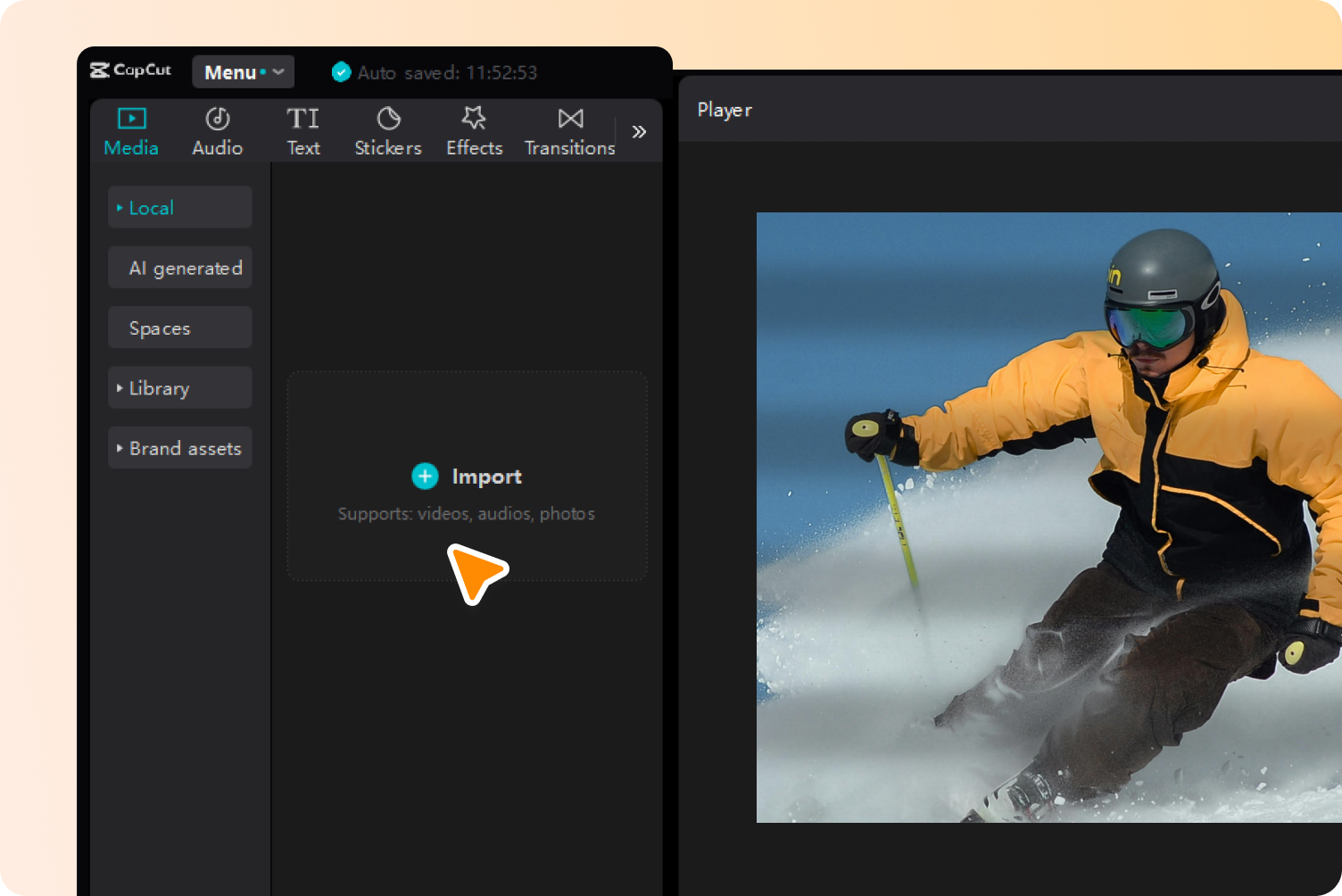
Task: Select the Media panel icon
Action: 130,118
